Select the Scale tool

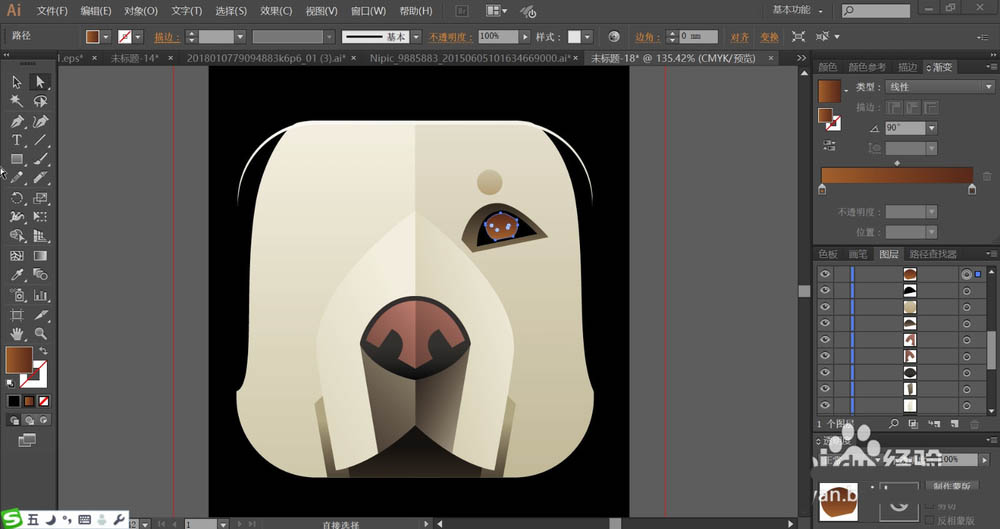coord(40,198)
